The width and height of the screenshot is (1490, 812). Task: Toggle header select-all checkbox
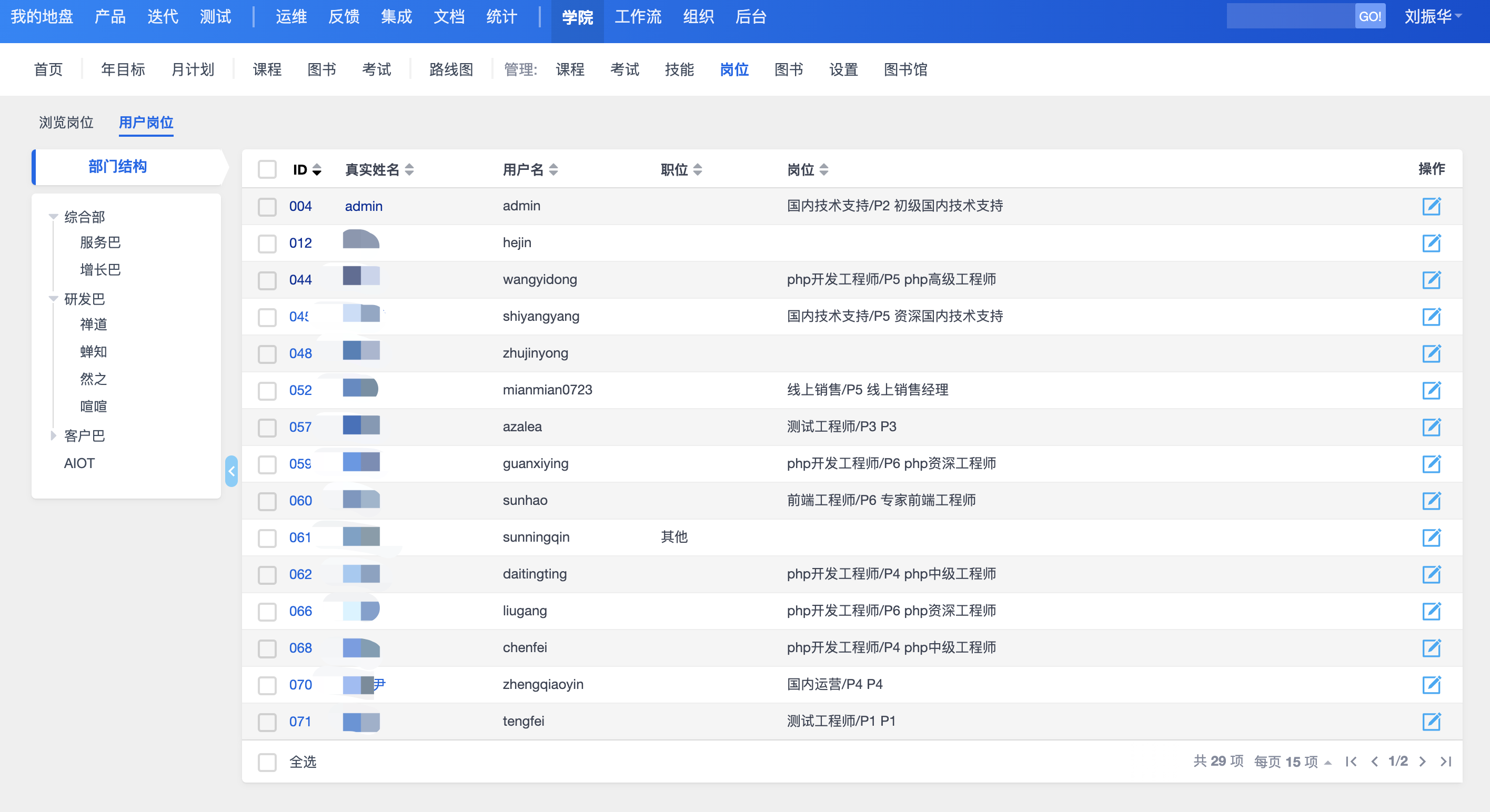click(x=267, y=170)
